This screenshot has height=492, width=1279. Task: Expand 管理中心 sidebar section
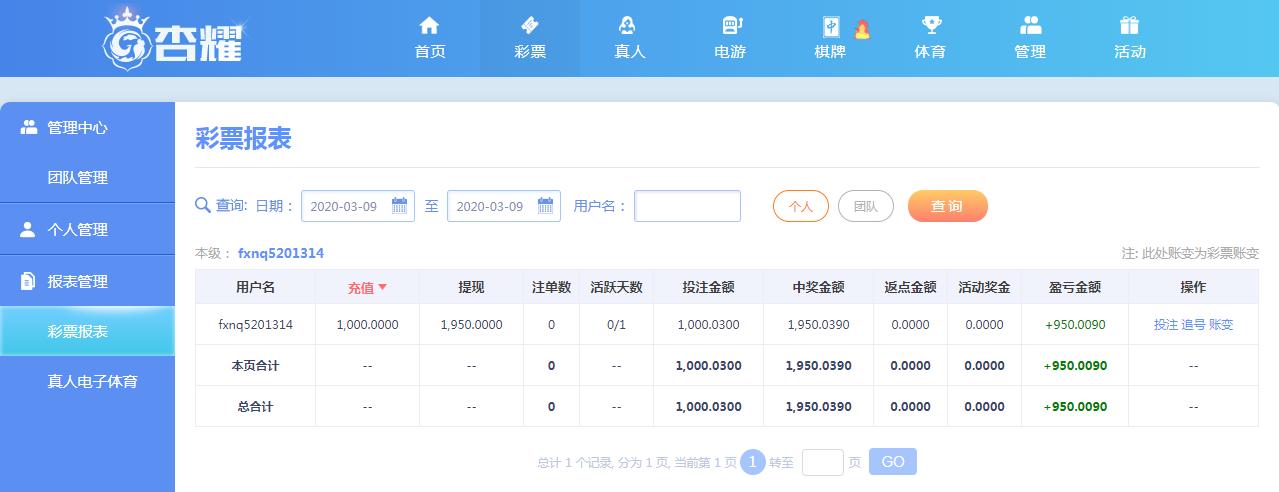coord(87,127)
